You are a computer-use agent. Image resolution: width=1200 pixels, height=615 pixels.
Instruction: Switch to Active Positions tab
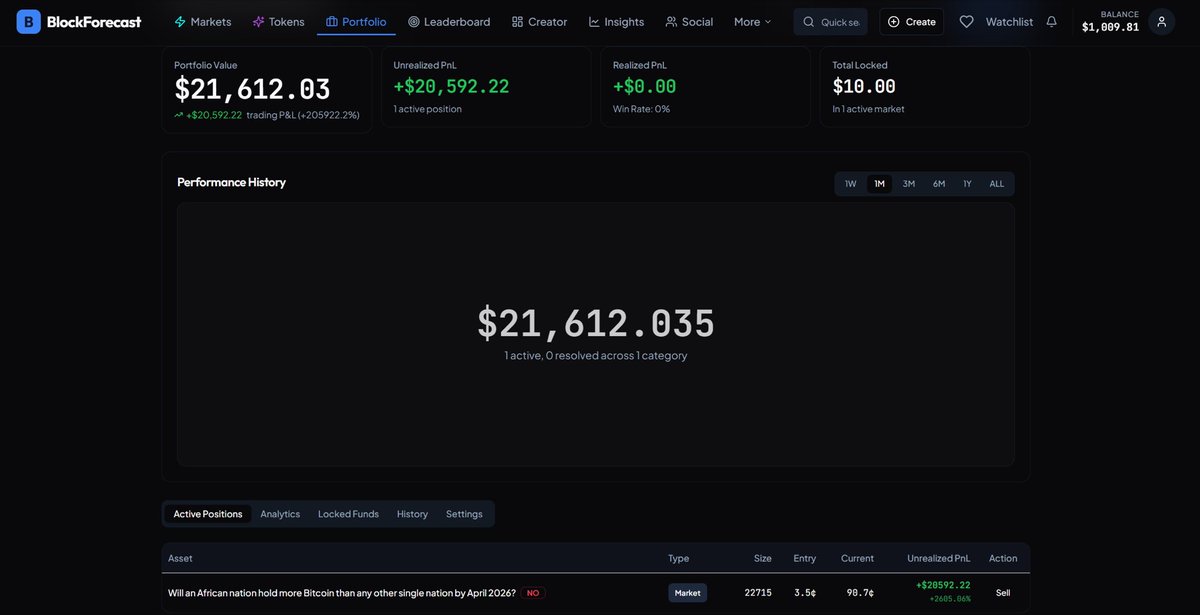[x=208, y=514]
